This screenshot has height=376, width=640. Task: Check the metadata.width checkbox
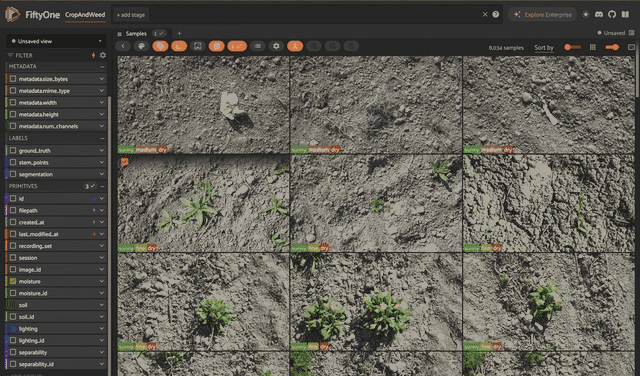click(x=13, y=102)
